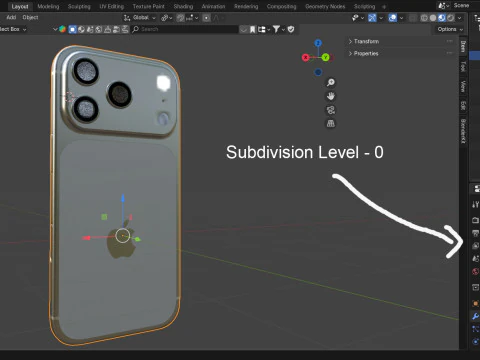Open the Scripting workspace tab
The image size is (480, 360).
[364, 6]
